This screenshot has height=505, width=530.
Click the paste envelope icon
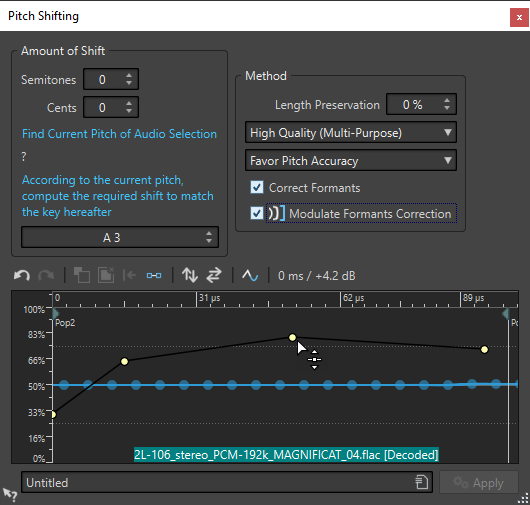[106, 275]
